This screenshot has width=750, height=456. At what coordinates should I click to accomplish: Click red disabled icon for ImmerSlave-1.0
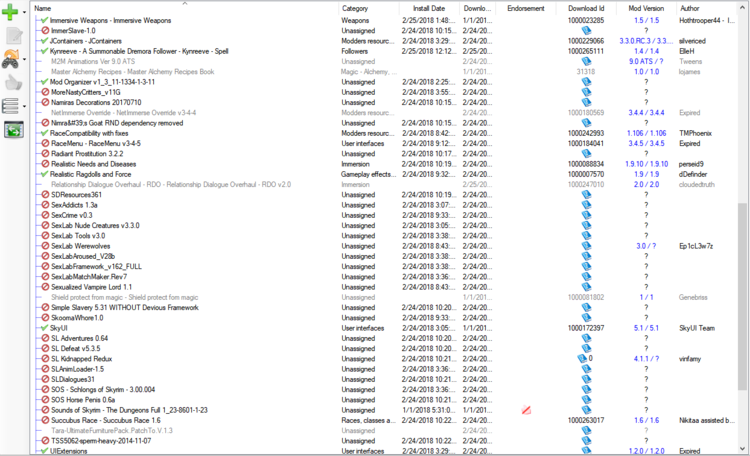(45, 31)
